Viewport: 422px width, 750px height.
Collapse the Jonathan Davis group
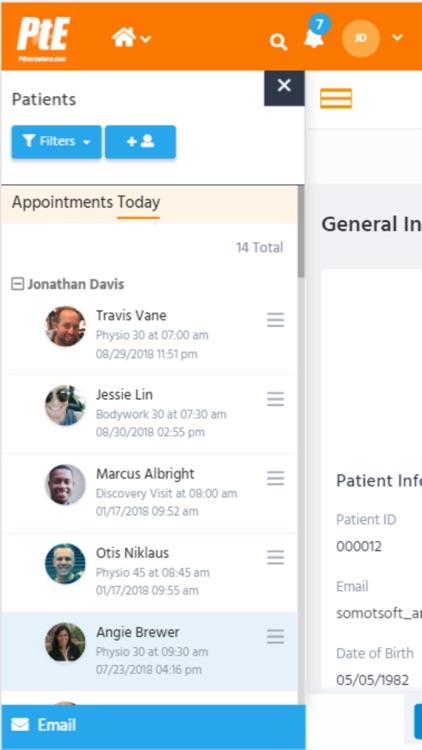point(17,284)
